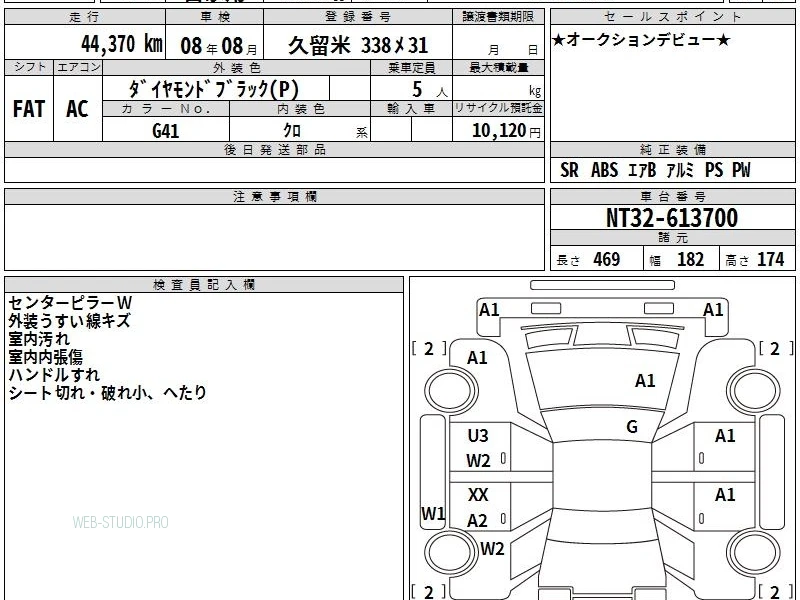This screenshot has height=600, width=800.
Task: Select recycle deposit 10,120円
Action: (x=506, y=131)
